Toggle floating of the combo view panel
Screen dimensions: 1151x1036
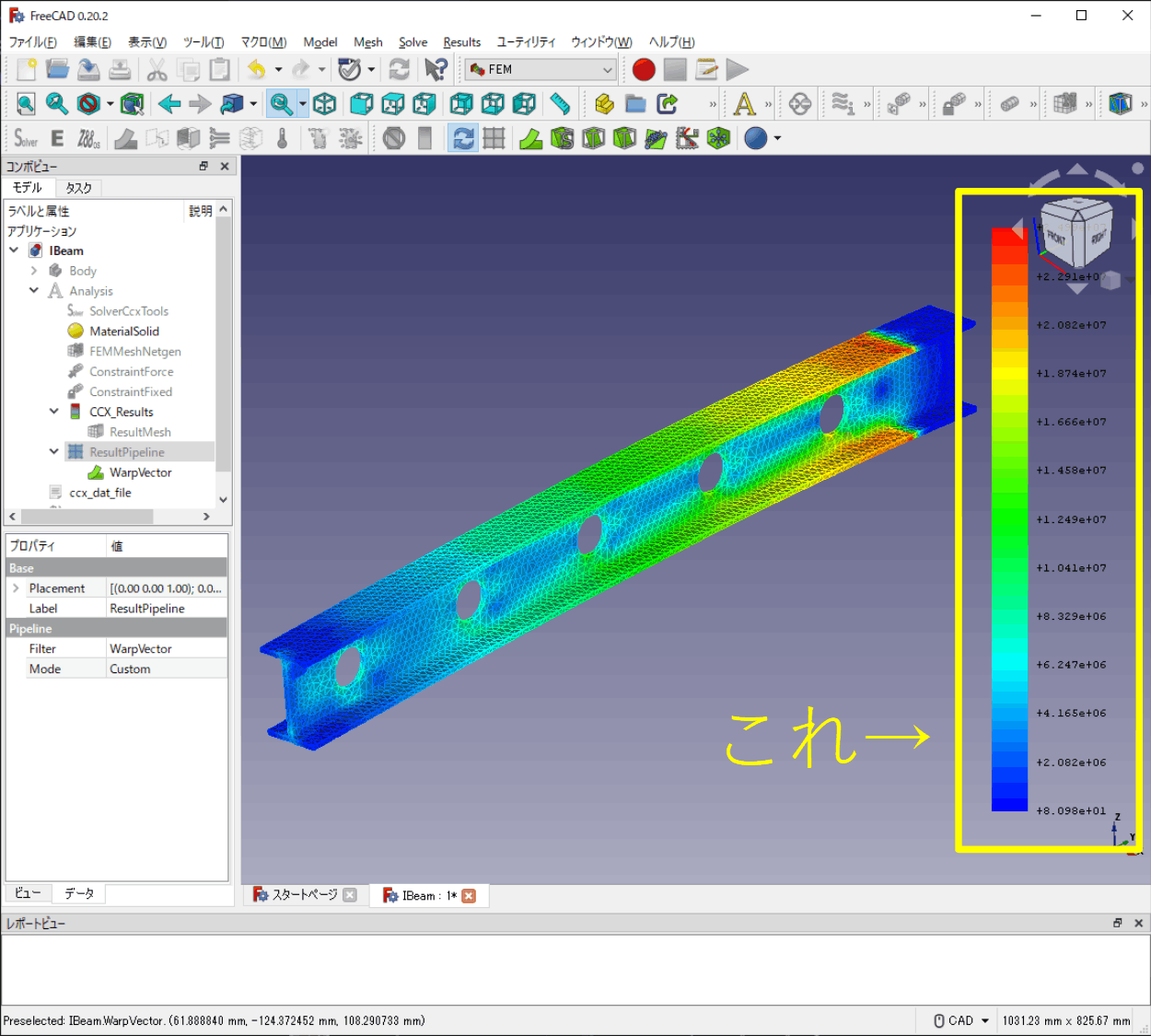(203, 167)
